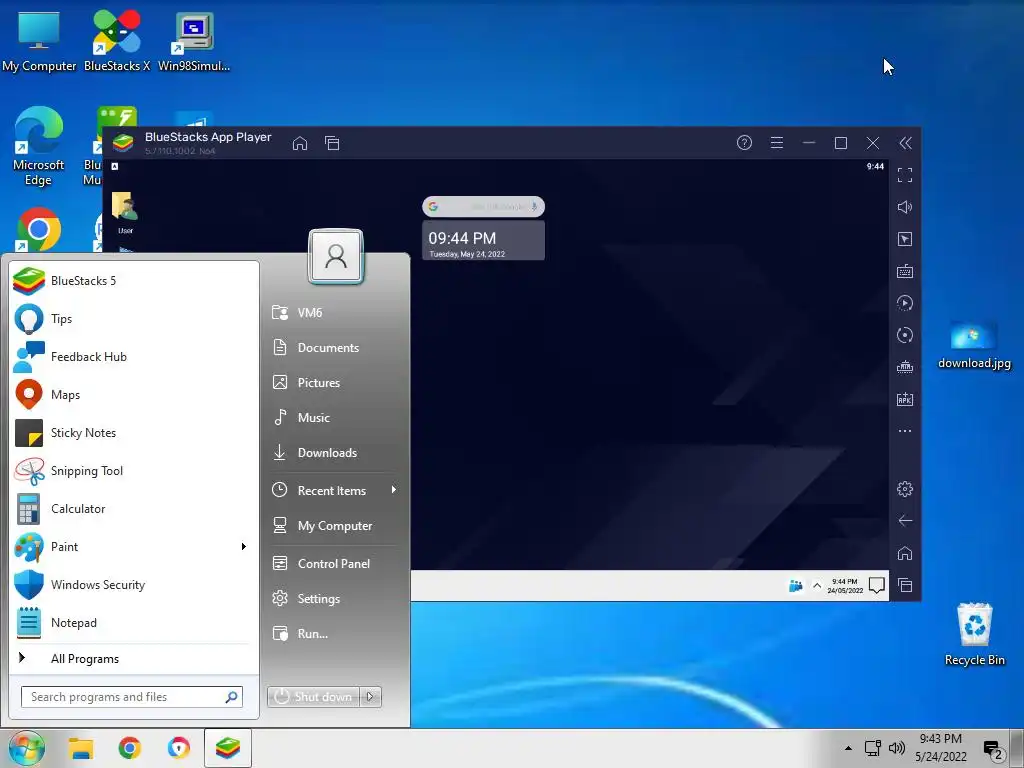Open Control Panel from Start menu
The width and height of the screenshot is (1024, 768).
[334, 564]
